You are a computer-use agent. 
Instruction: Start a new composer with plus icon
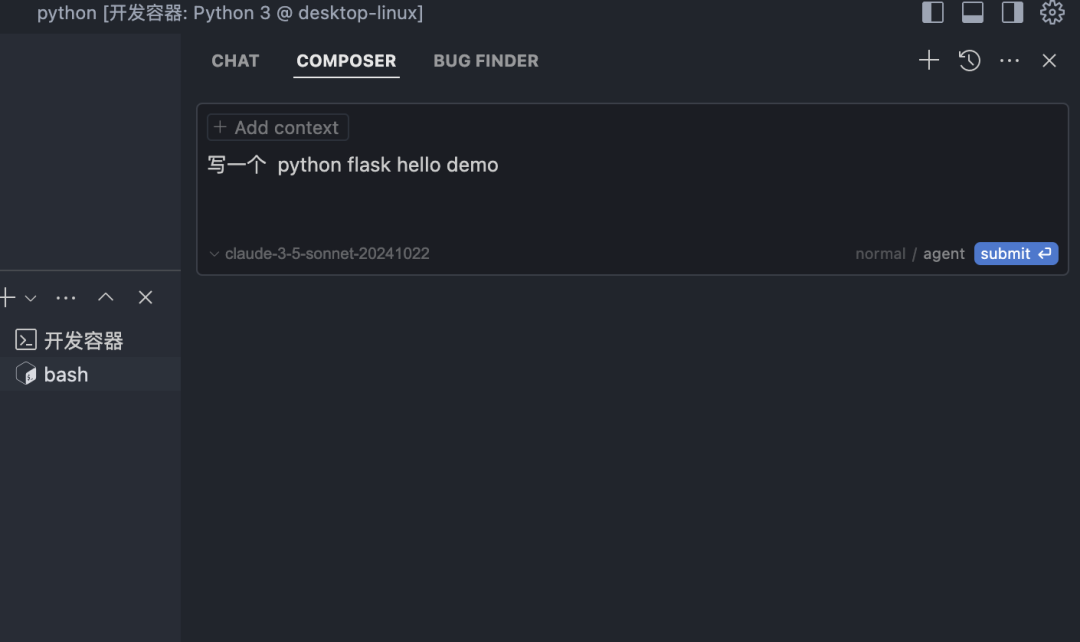[x=929, y=61]
